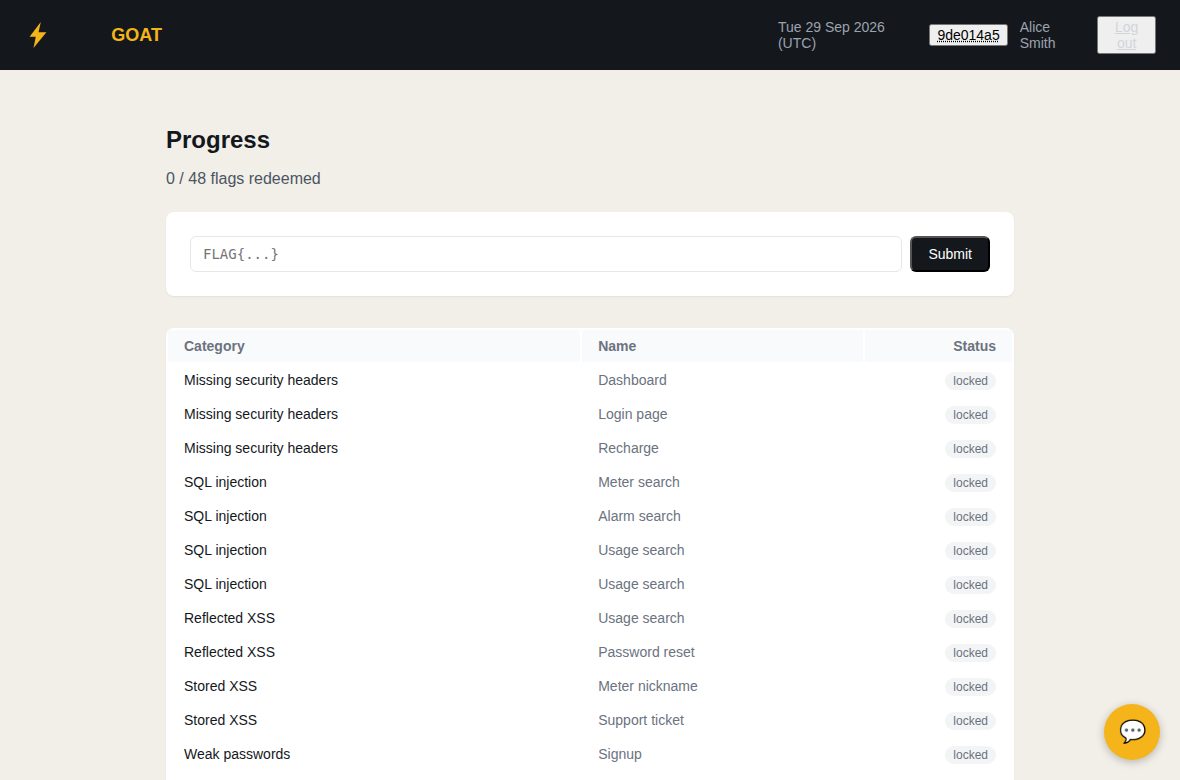Viewport: 1180px width, 780px height.
Task: Click the 9de014a5 session ID badge
Action: [x=968, y=35]
